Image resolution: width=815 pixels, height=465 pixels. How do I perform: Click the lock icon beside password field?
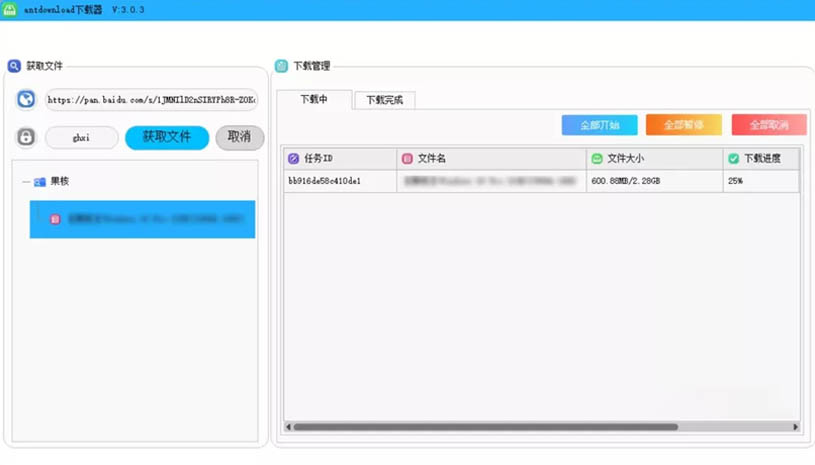tap(27, 137)
